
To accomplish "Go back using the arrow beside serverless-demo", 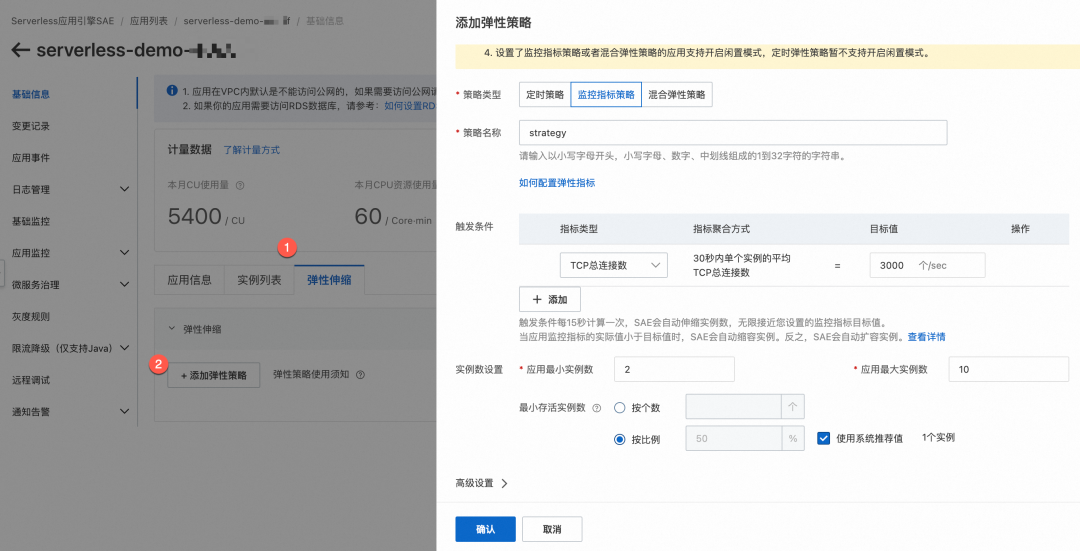I will pos(21,50).
